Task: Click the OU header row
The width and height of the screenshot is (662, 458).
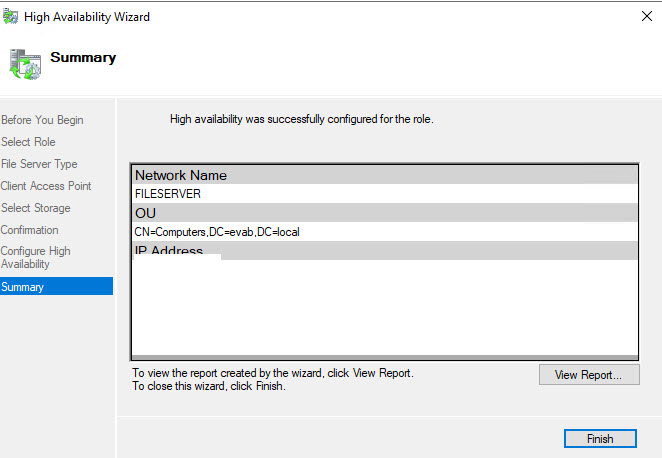Action: pyautogui.click(x=384, y=213)
